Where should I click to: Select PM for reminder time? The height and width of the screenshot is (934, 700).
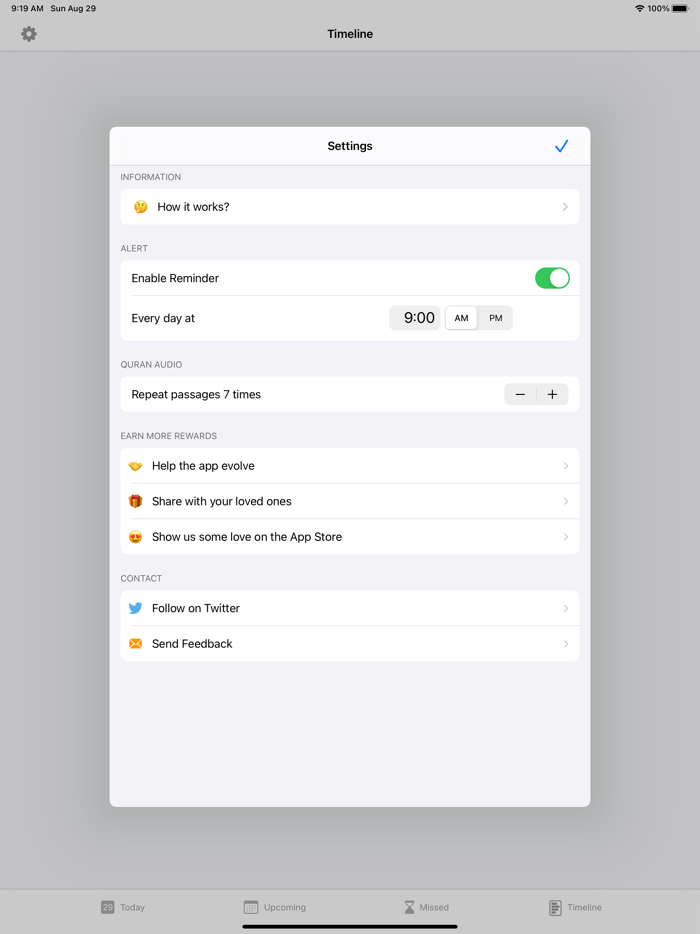[x=496, y=318]
